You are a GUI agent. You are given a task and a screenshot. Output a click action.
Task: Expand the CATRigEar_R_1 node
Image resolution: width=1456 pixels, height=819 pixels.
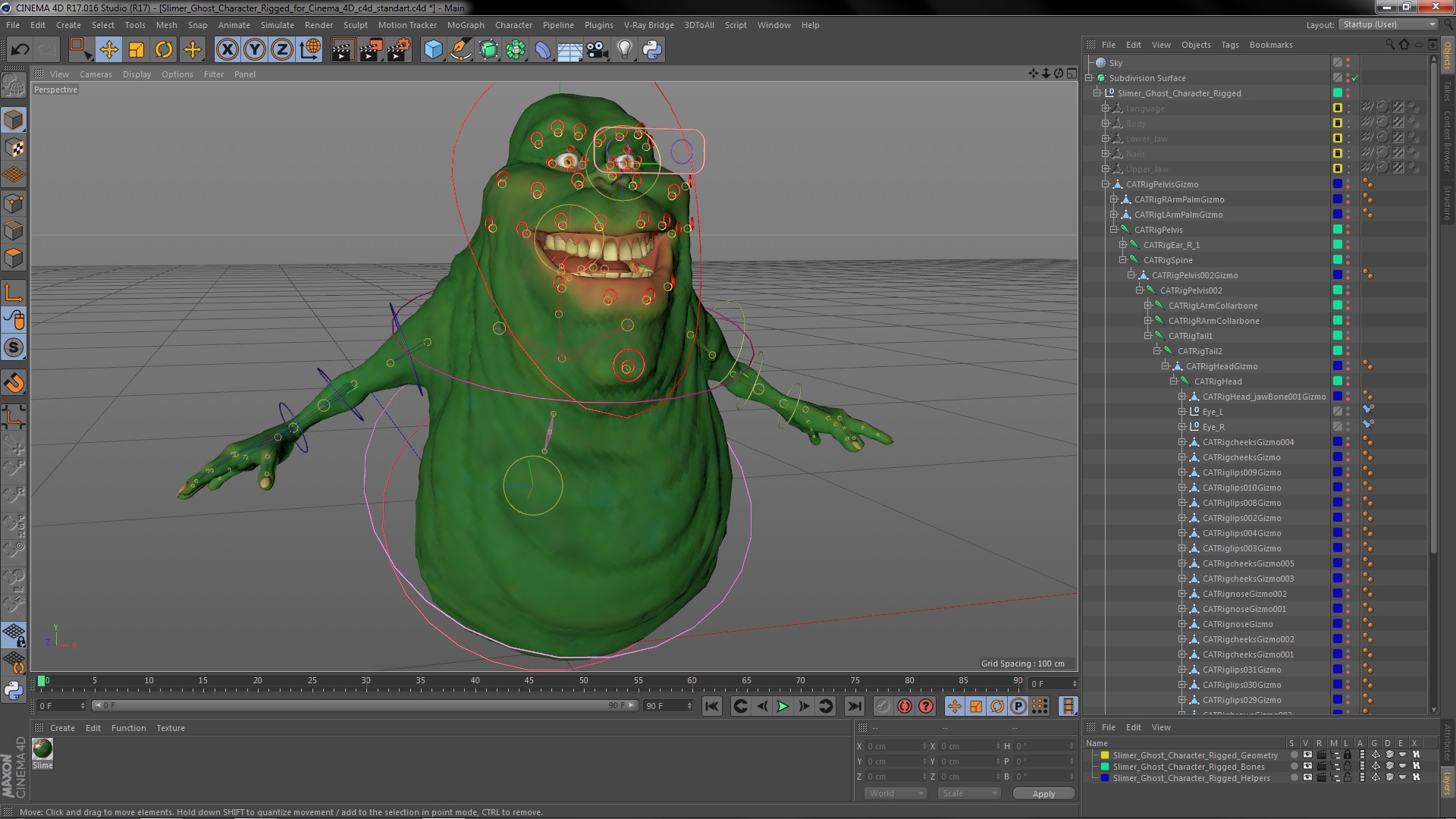click(1123, 245)
